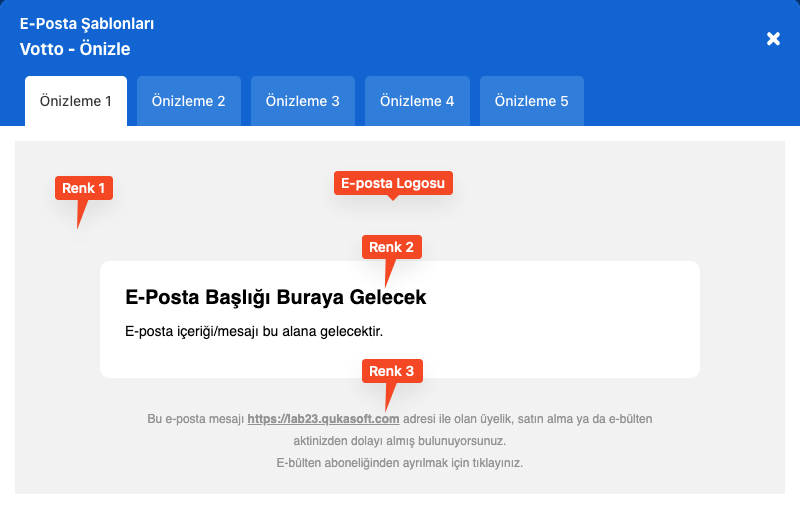800x507 pixels.
Task: Click the heading 'E-Posta Başlığı Buraya Gelecek'
Action: 276,297
